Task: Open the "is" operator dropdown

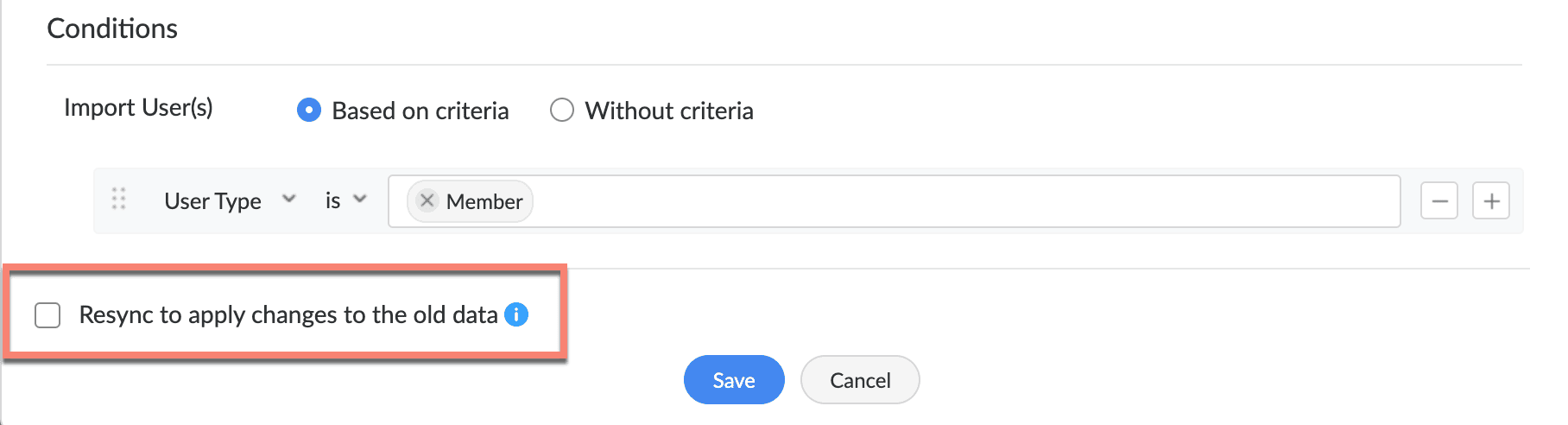Action: [x=333, y=201]
